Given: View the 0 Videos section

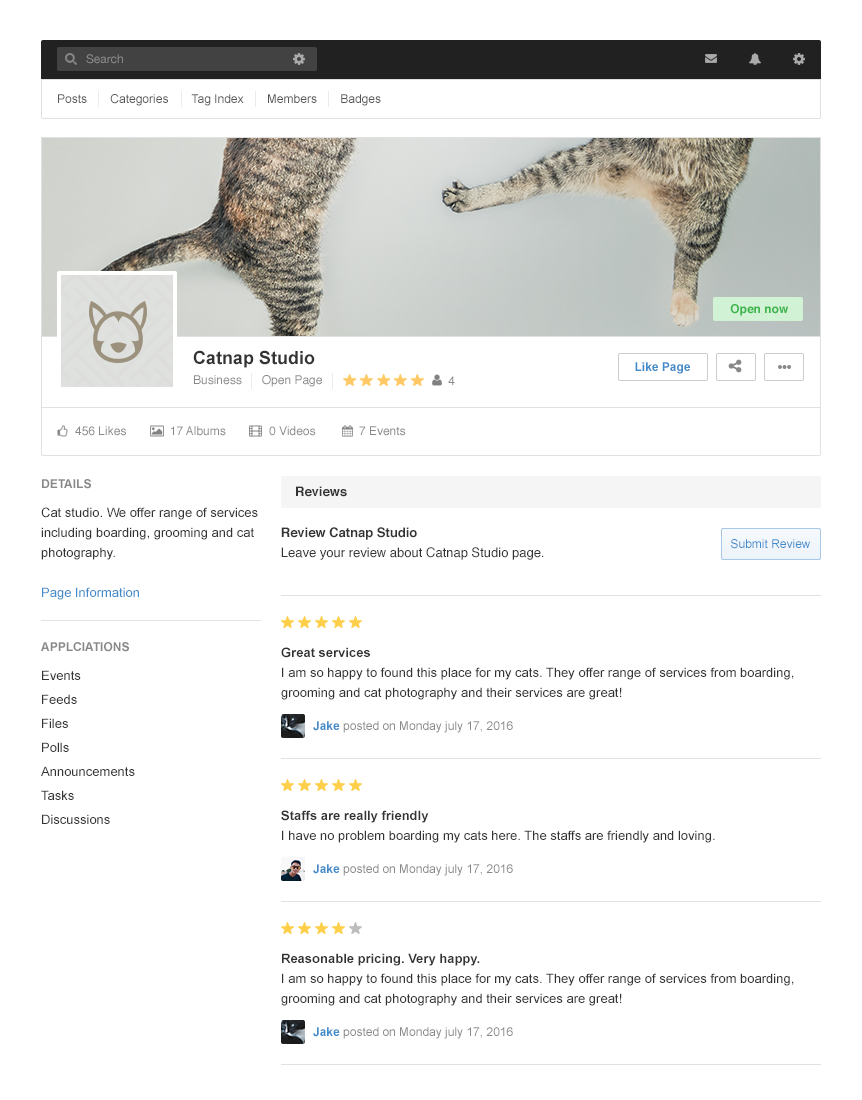Looking at the screenshot, I should pos(283,431).
